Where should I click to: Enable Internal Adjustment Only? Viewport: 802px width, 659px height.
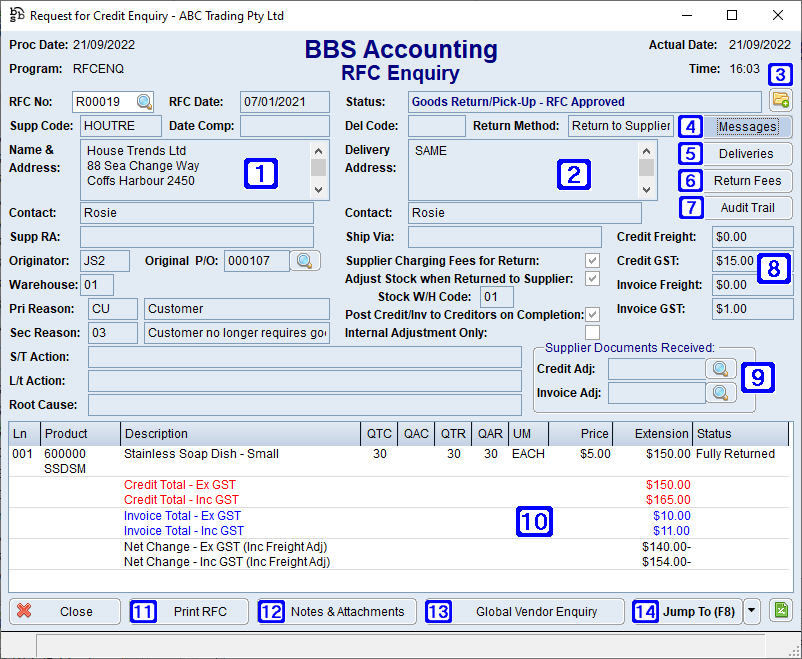click(x=590, y=330)
